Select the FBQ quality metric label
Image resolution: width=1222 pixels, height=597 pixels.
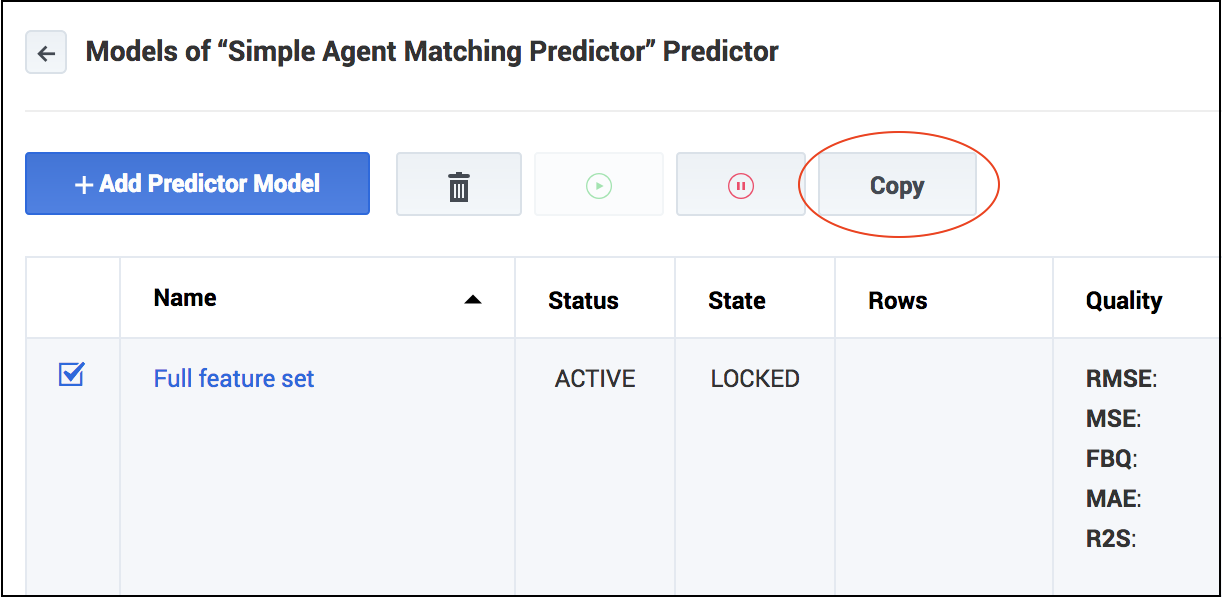coord(1111,459)
